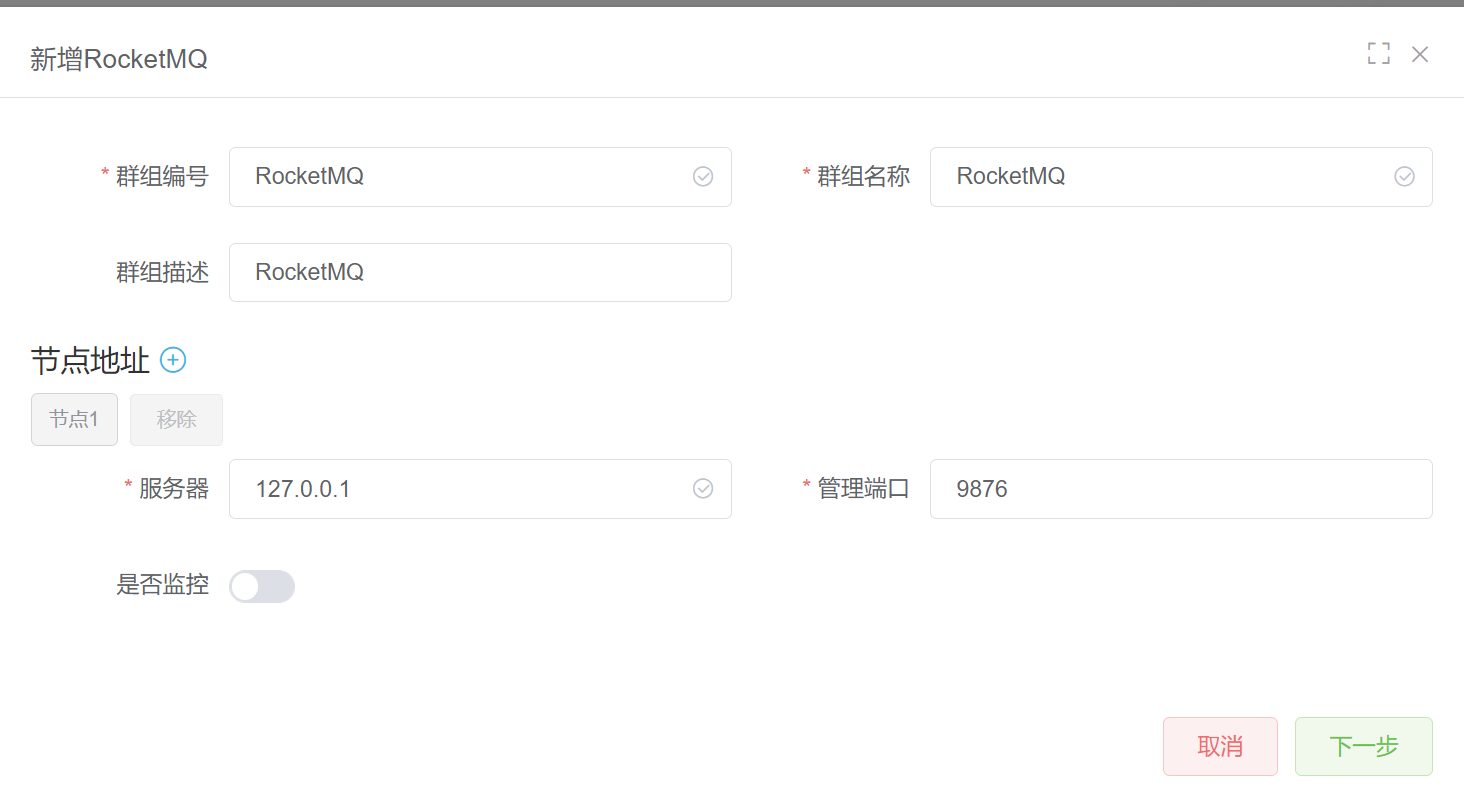Click the 节点地址 section heading

[90, 361]
